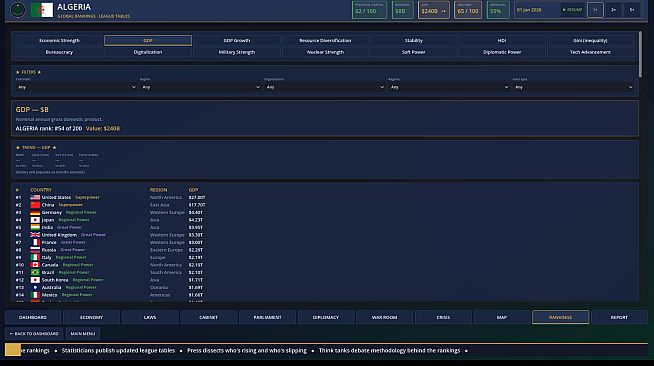Click the Japan flag icon in list
Image resolution: width=654 pixels, height=366 pixels.
pos(35,220)
